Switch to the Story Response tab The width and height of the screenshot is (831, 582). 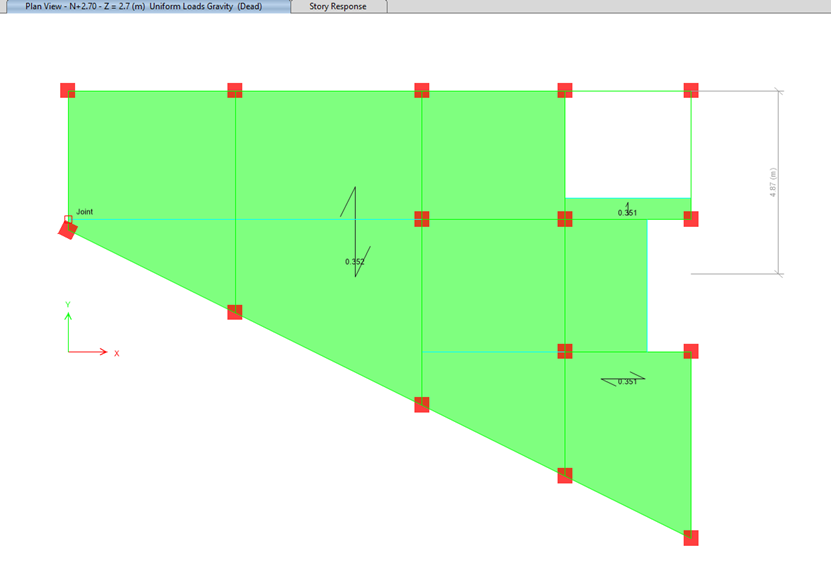coord(336,6)
